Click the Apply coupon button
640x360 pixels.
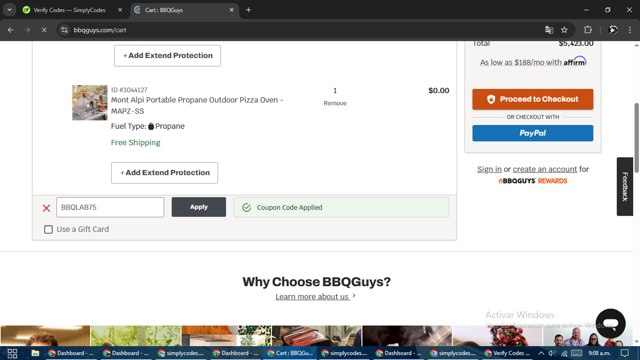(198, 207)
